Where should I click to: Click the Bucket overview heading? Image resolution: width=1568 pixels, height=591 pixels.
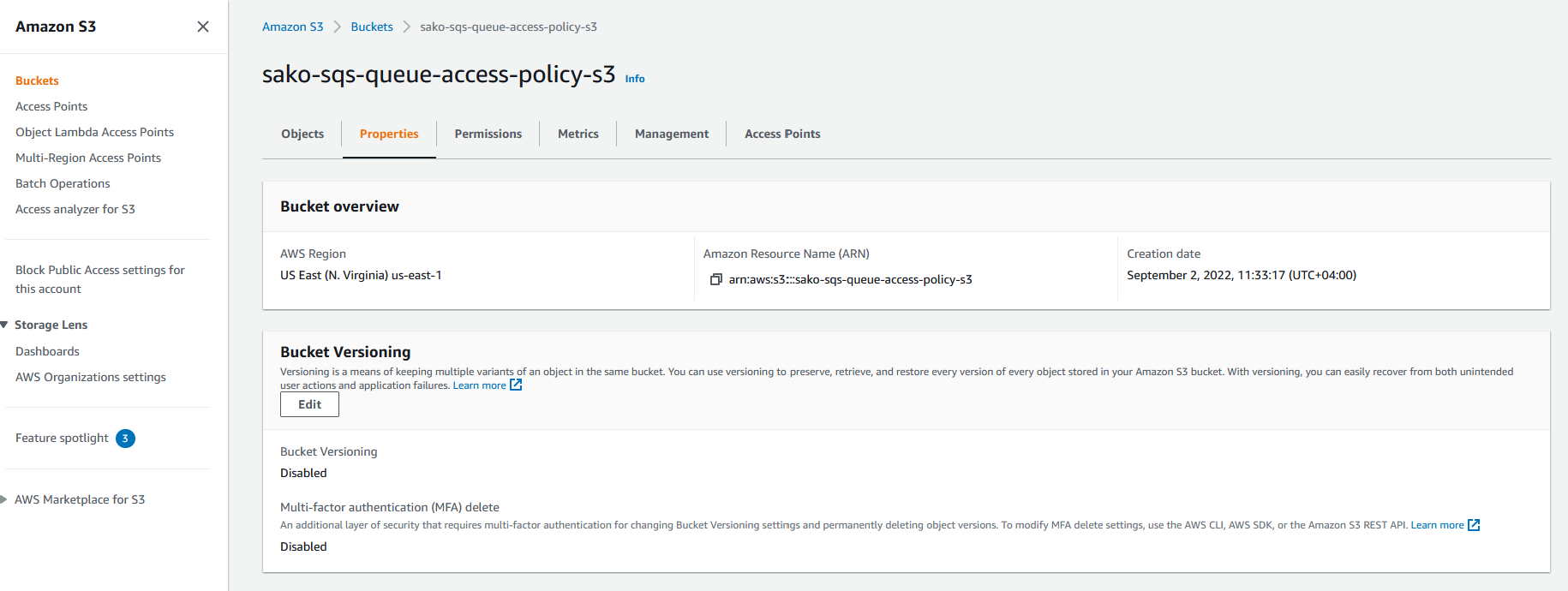tap(339, 206)
